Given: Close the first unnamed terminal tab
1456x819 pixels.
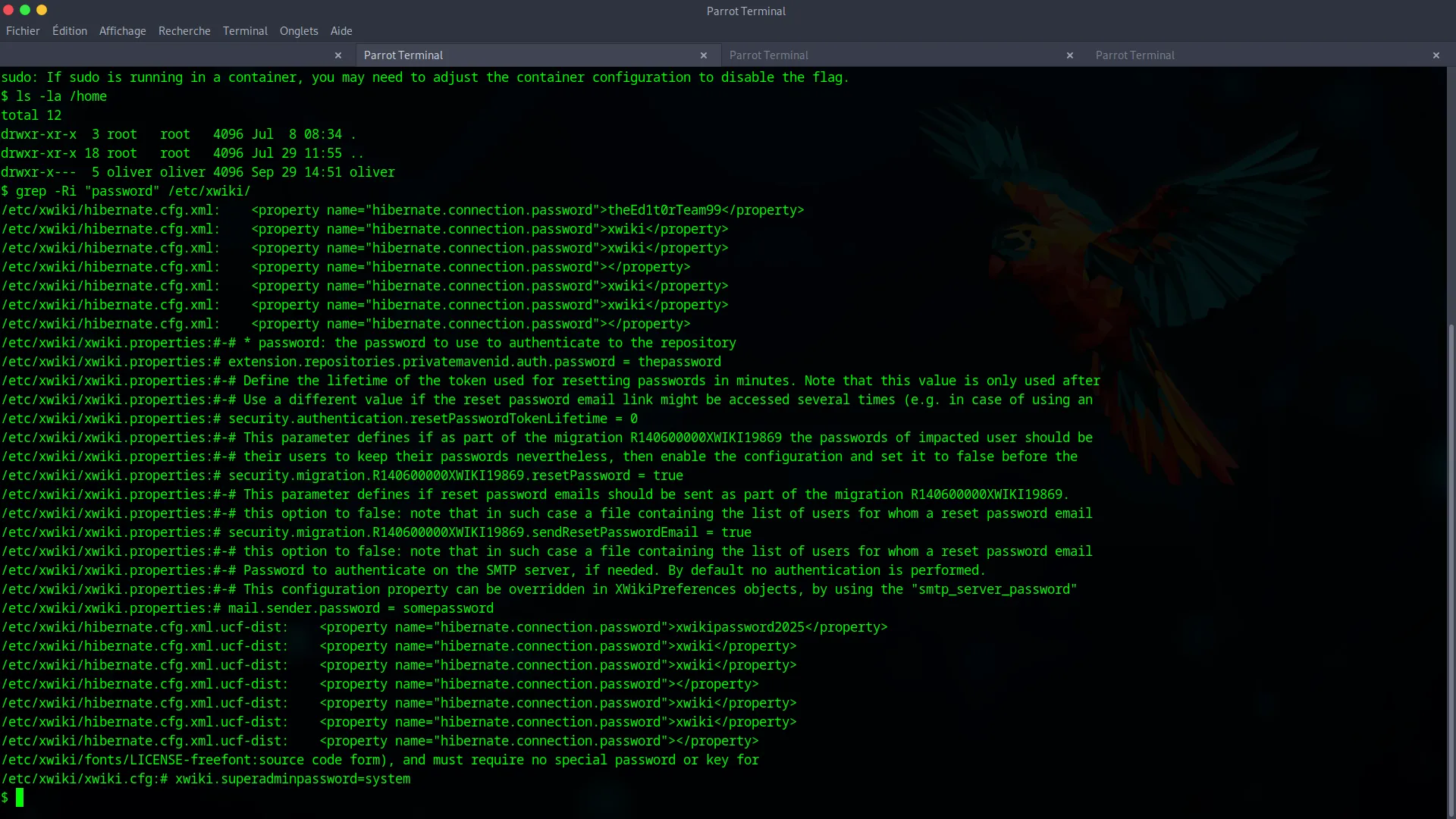Looking at the screenshot, I should [338, 55].
